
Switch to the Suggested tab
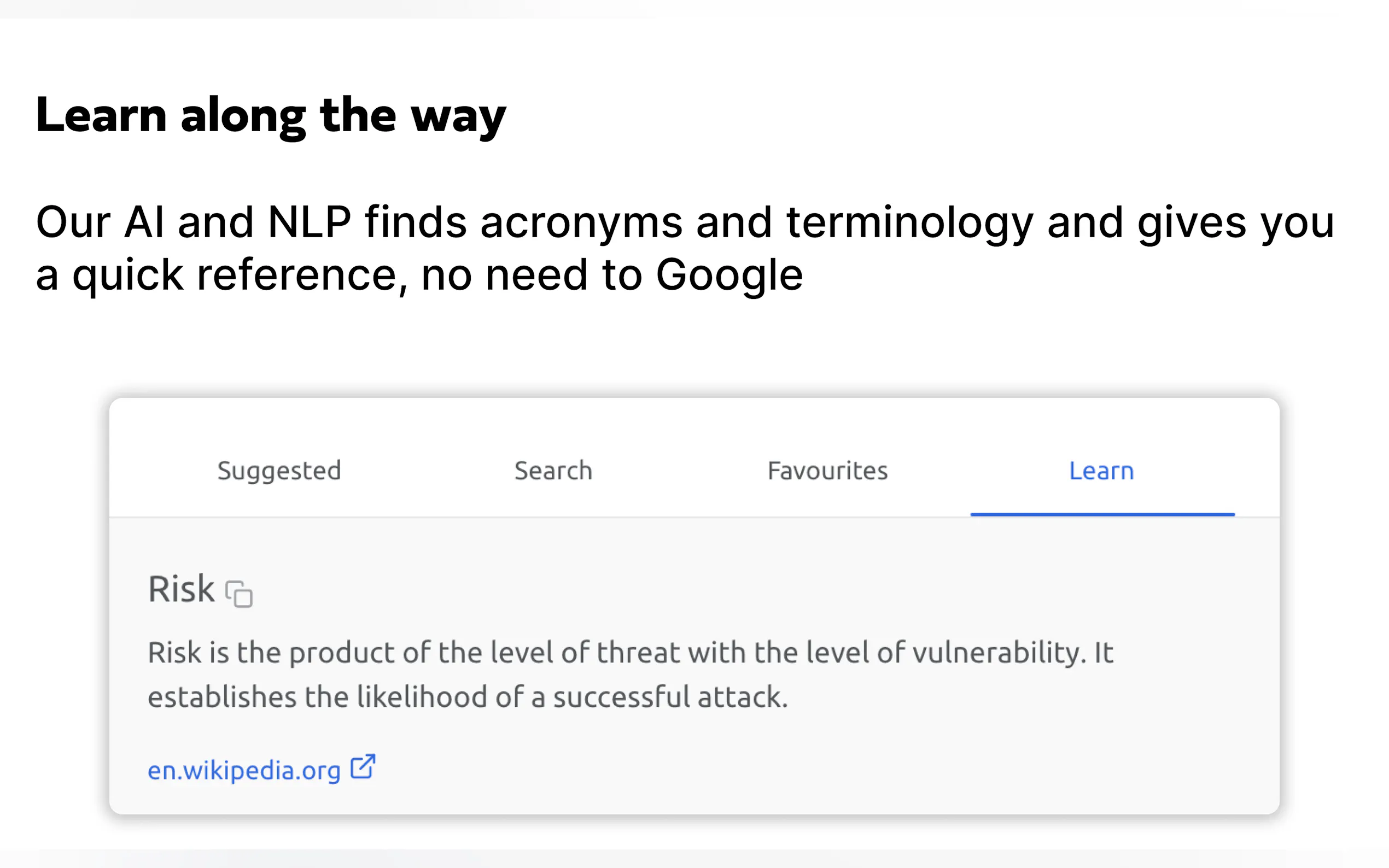click(279, 471)
